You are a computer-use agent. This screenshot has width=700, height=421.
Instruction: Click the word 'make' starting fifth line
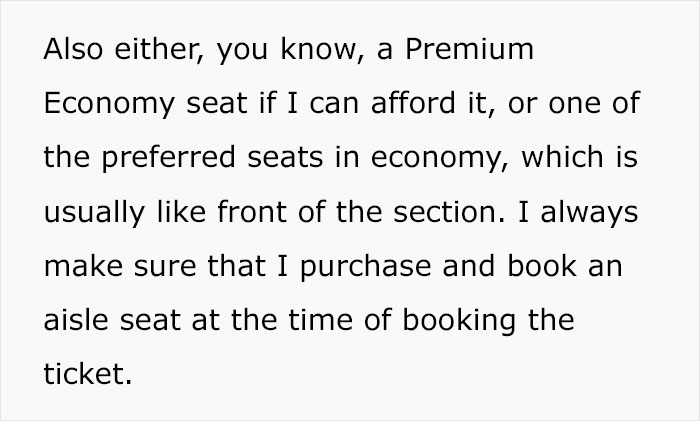click(x=83, y=265)
